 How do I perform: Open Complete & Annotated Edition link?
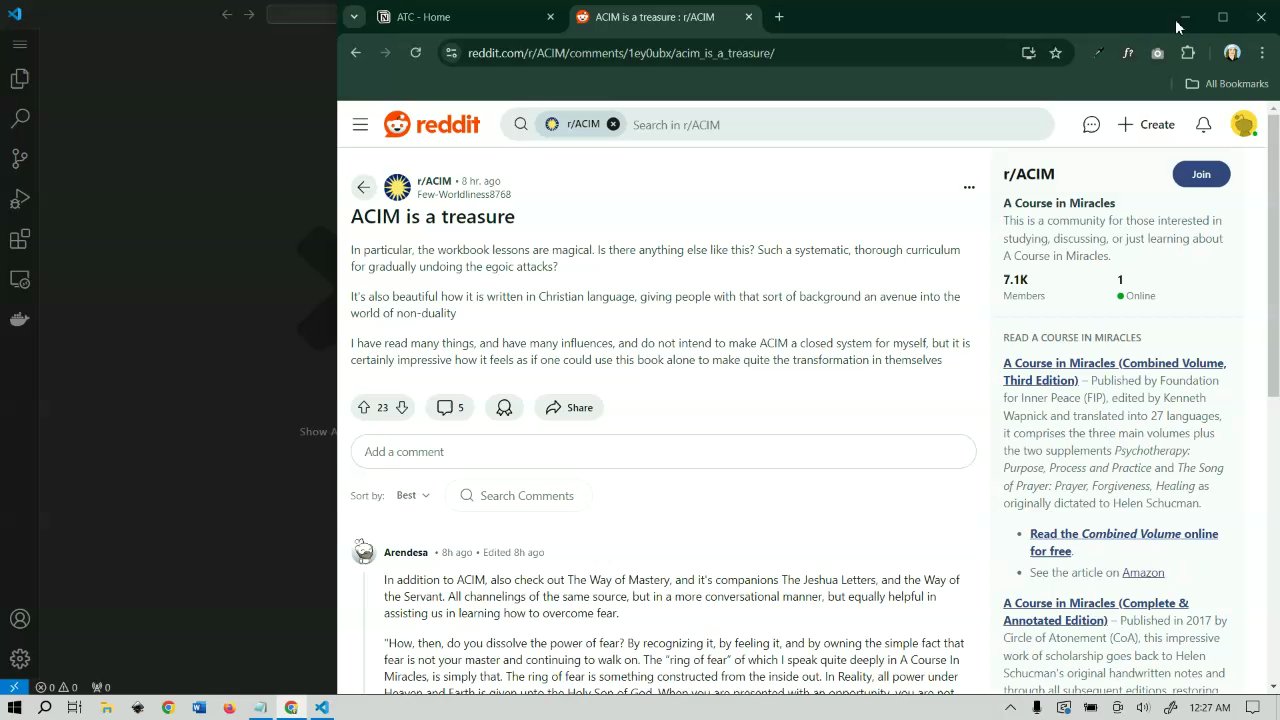point(1096,611)
